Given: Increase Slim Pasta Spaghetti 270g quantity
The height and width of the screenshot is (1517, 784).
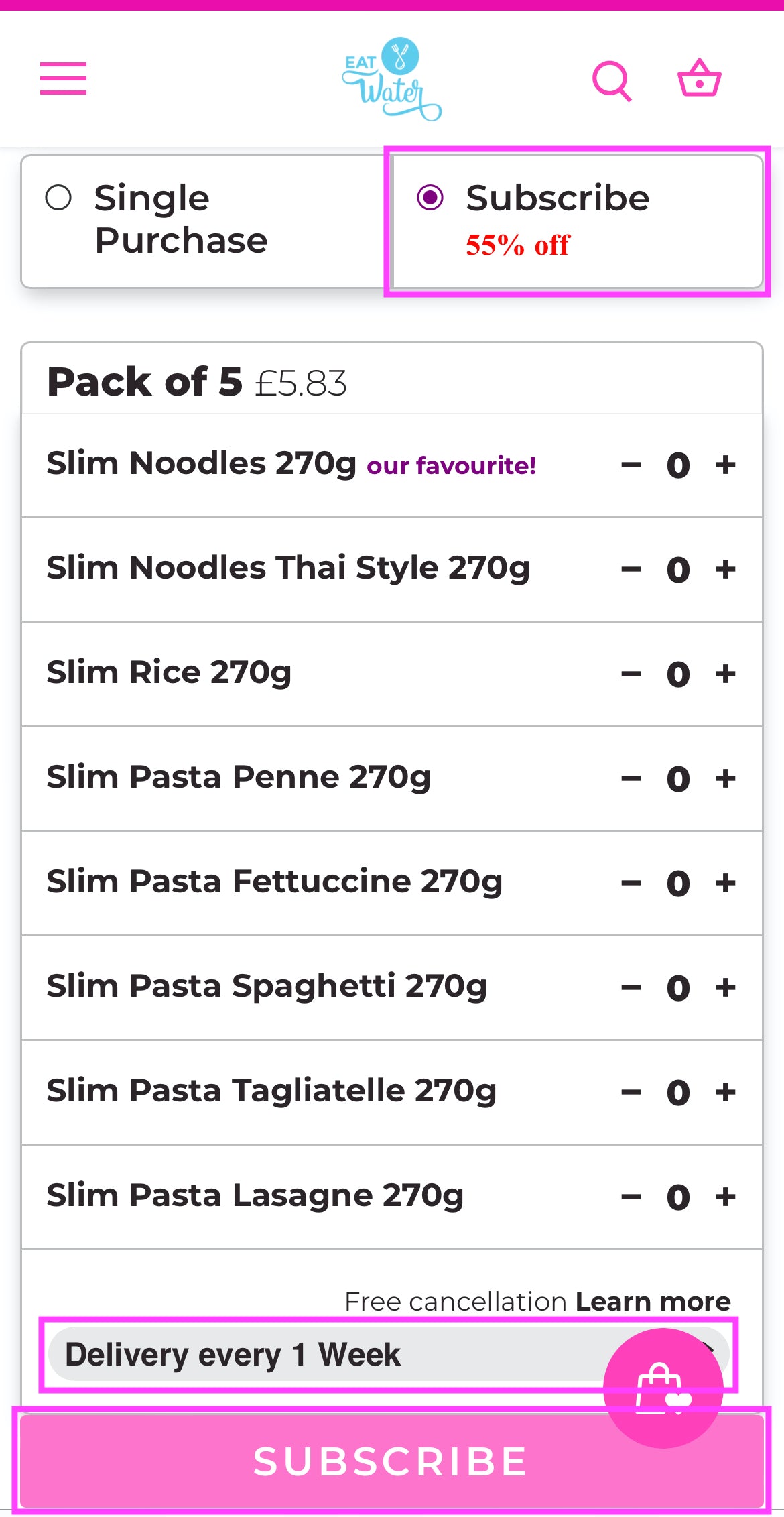Looking at the screenshot, I should tap(725, 987).
